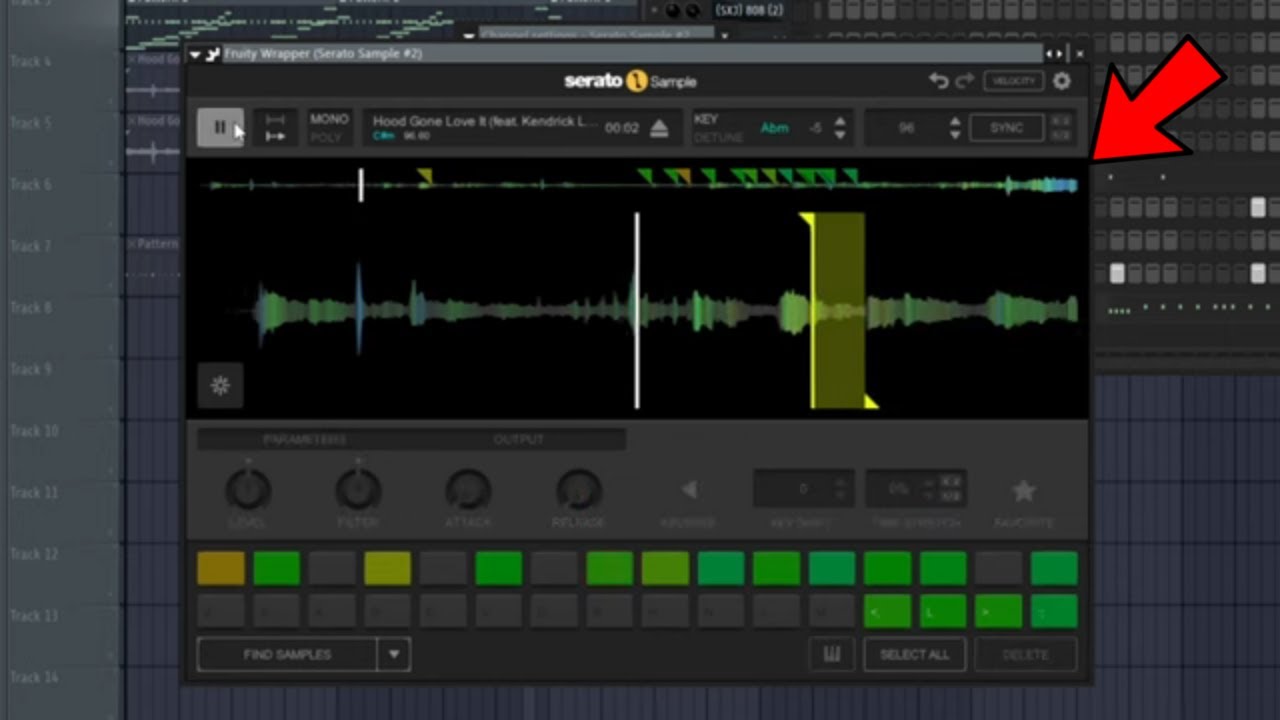Select Track 8 in the FL Studio playlist

31,308
